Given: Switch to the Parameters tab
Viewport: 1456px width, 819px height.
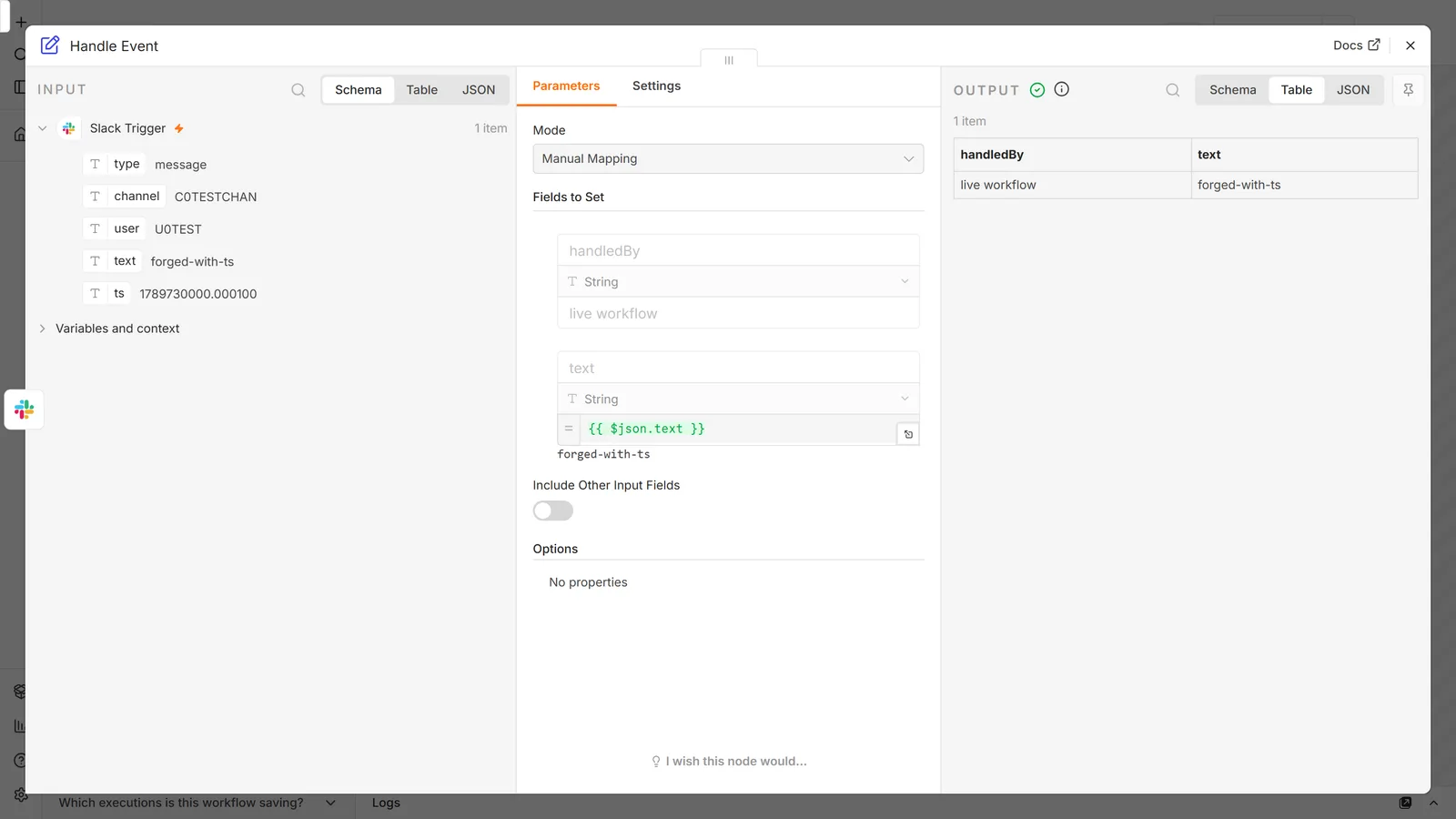Looking at the screenshot, I should [x=566, y=86].
